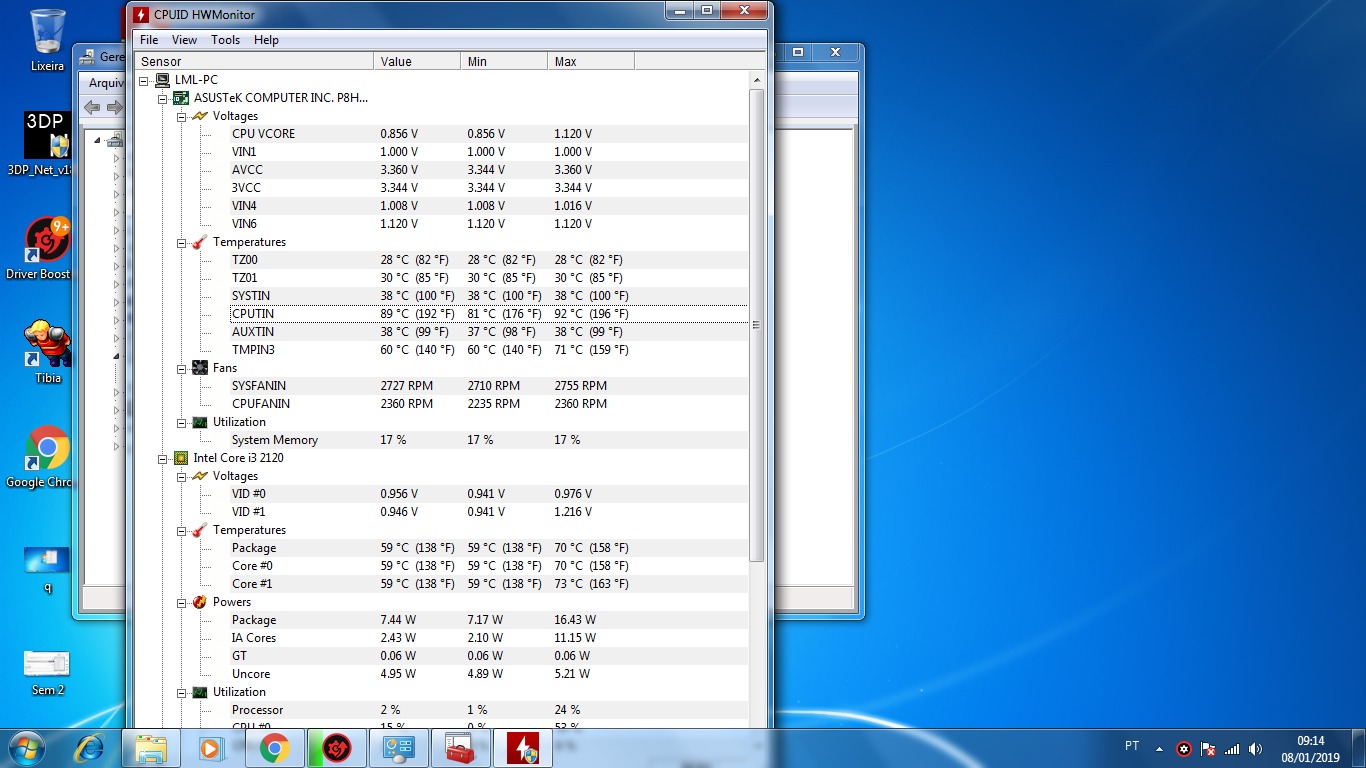Click the Max column header
Image resolution: width=1366 pixels, height=768 pixels.
591,61
